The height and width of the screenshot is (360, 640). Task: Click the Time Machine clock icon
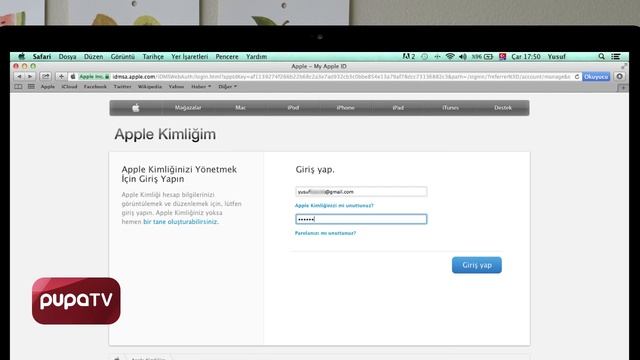point(424,56)
